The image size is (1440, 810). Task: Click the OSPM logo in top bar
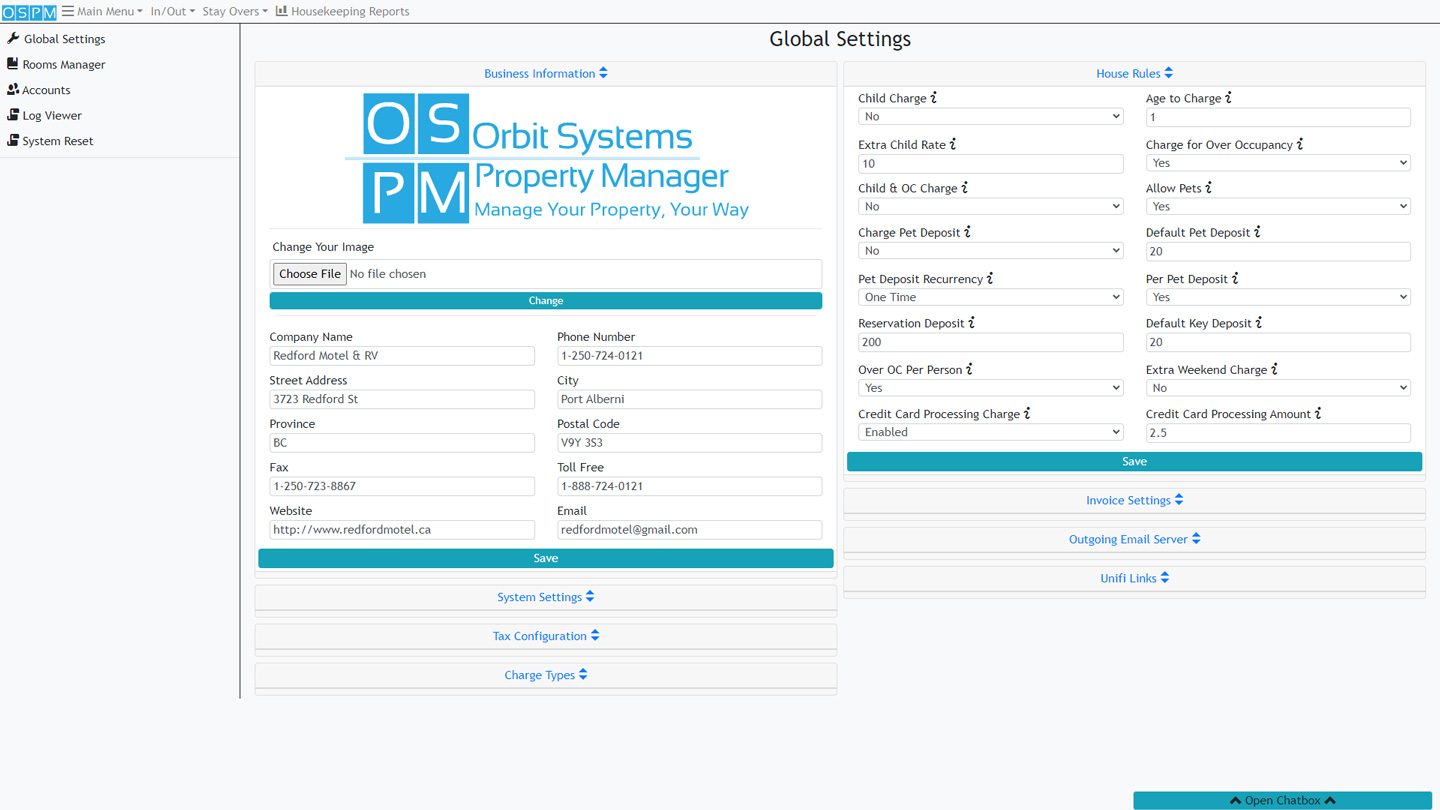click(29, 12)
